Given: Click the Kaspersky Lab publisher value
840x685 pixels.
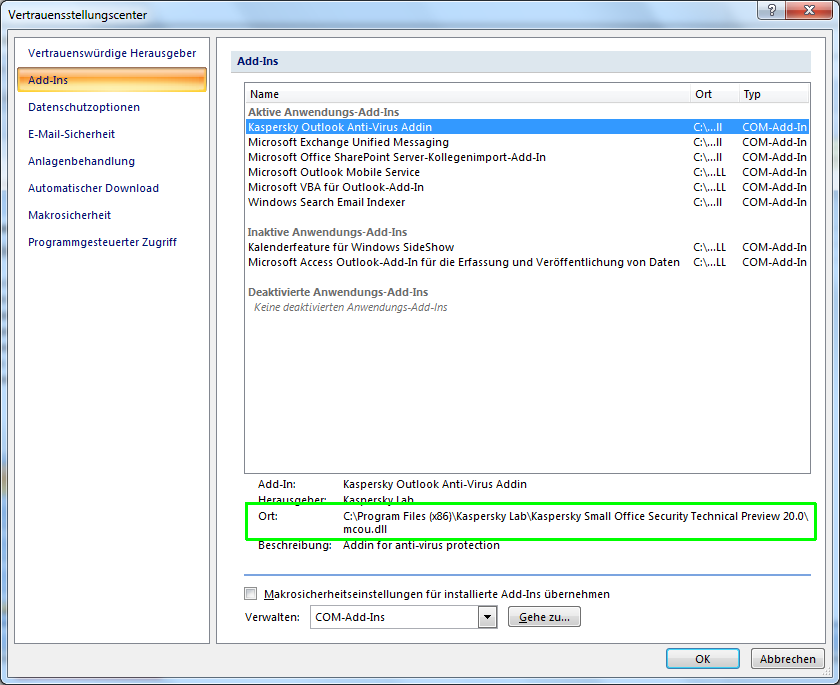Looking at the screenshot, I should (x=378, y=500).
